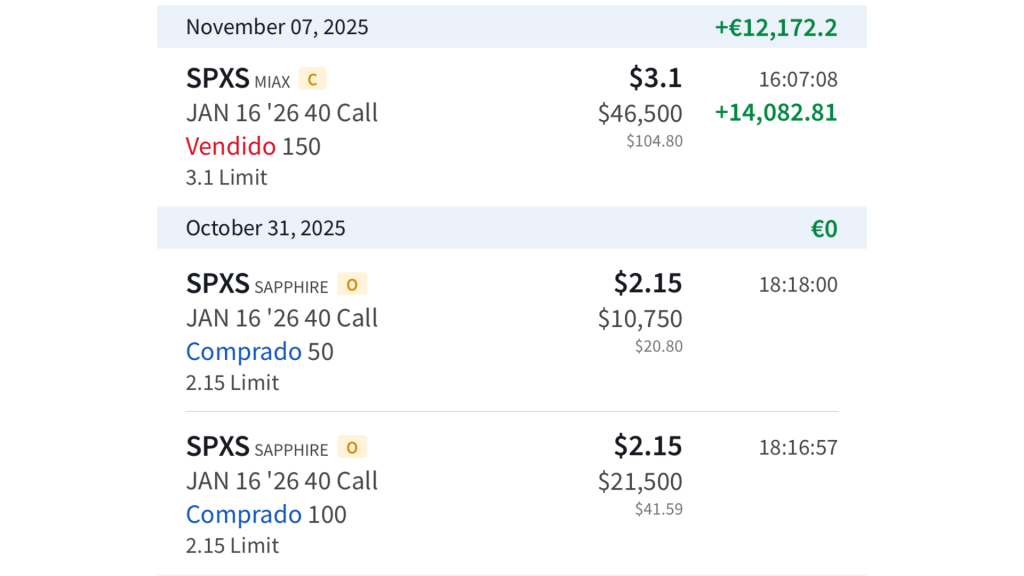Click the 'O' opening badge on the Comprado 50 order
1024x576 pixels.
point(352,285)
